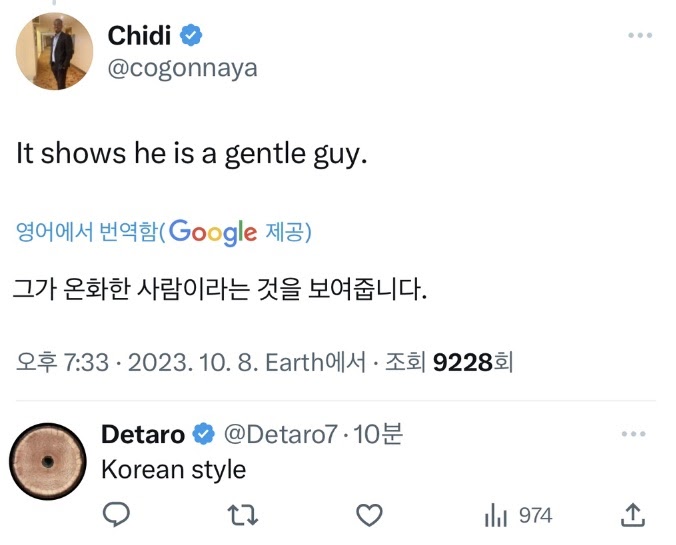
Task: View analytics showing 974 views
Action: pos(518,515)
